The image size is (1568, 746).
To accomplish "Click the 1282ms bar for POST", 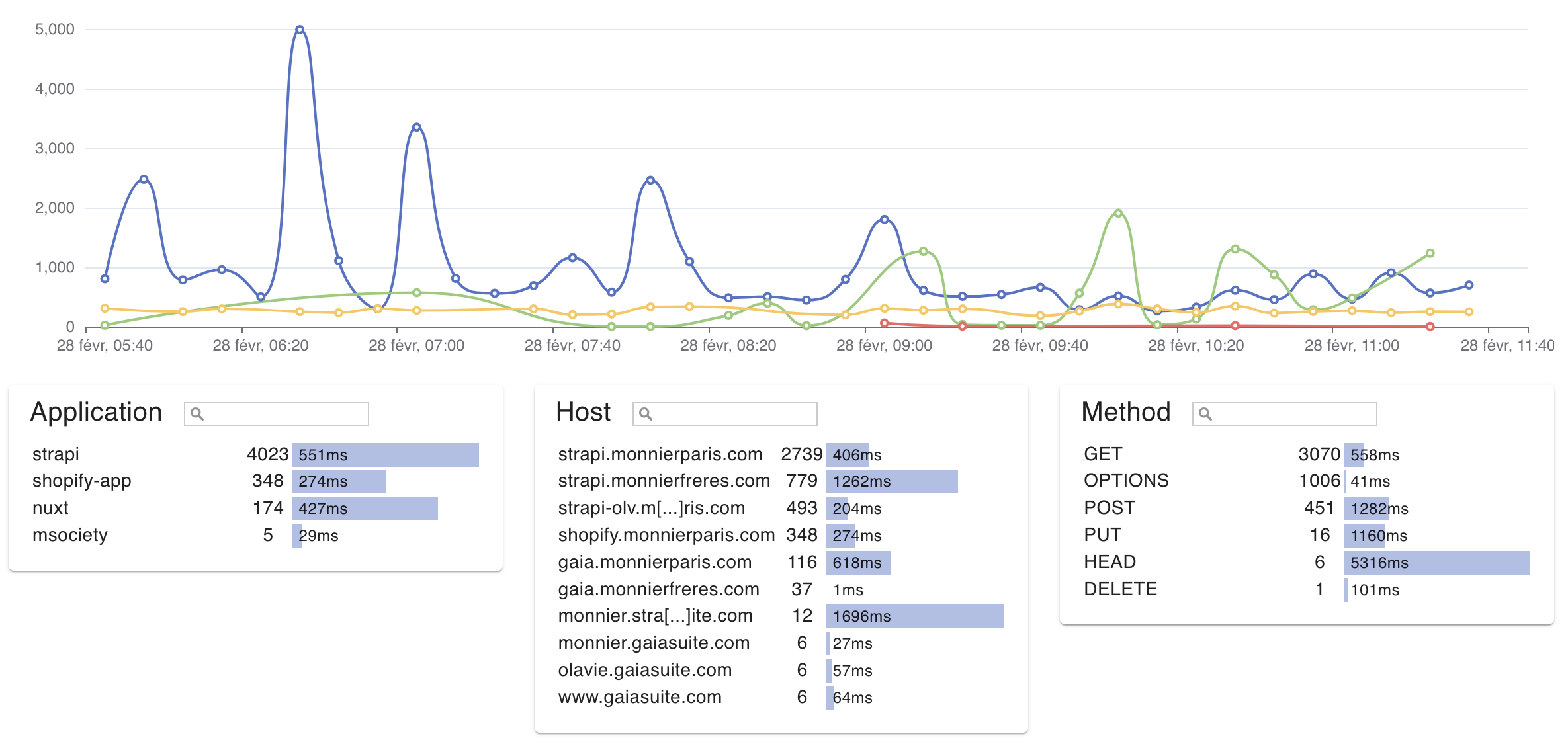I will (1366, 509).
